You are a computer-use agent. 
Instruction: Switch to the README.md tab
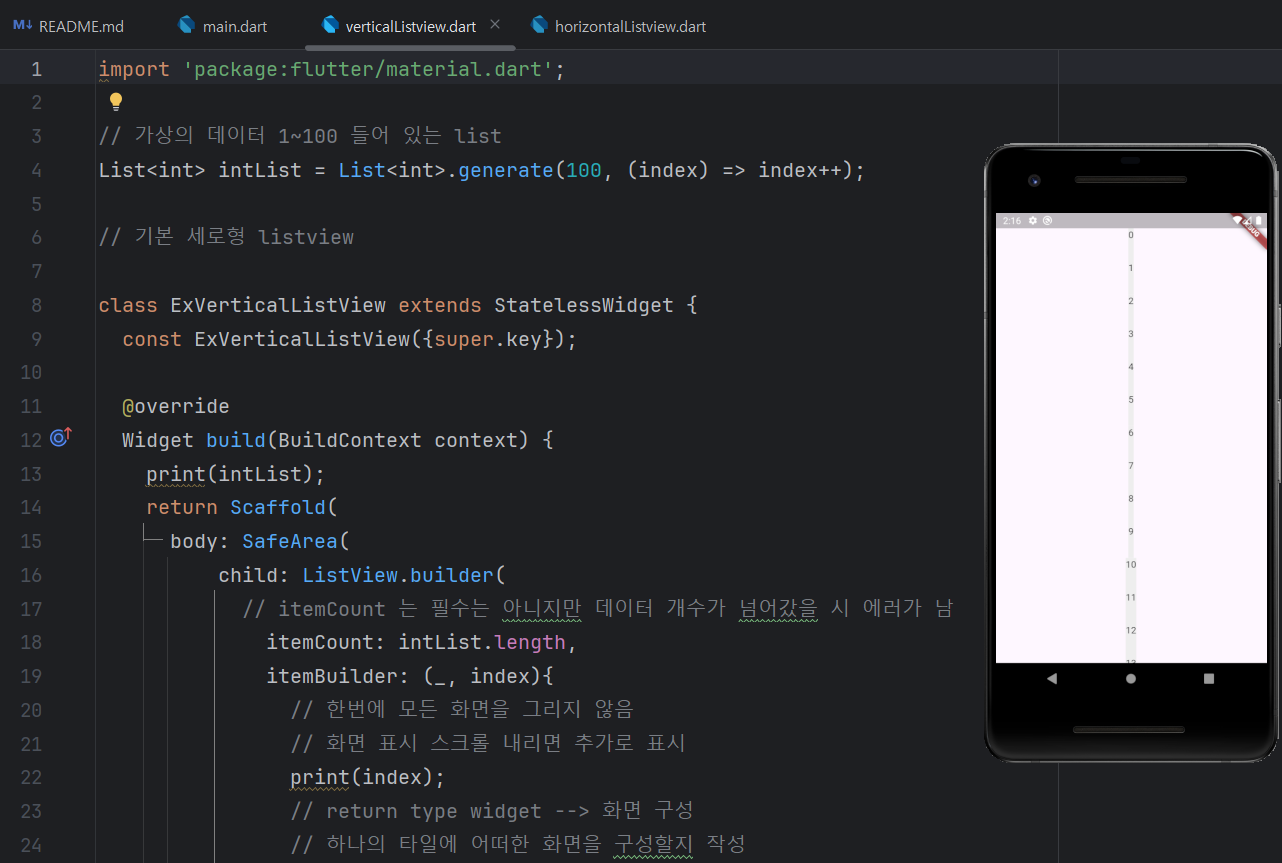[x=68, y=26]
